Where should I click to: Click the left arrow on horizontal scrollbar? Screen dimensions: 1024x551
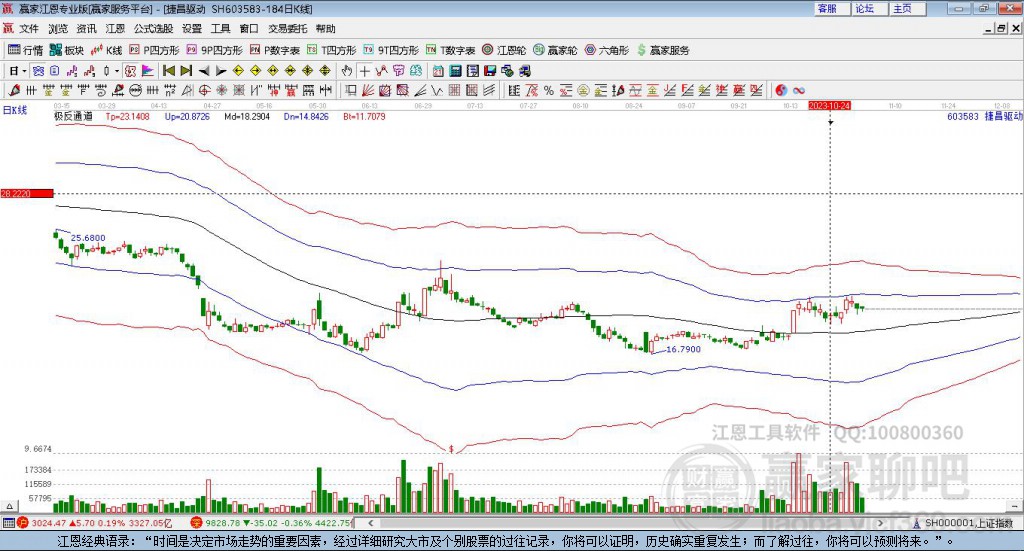point(370,523)
